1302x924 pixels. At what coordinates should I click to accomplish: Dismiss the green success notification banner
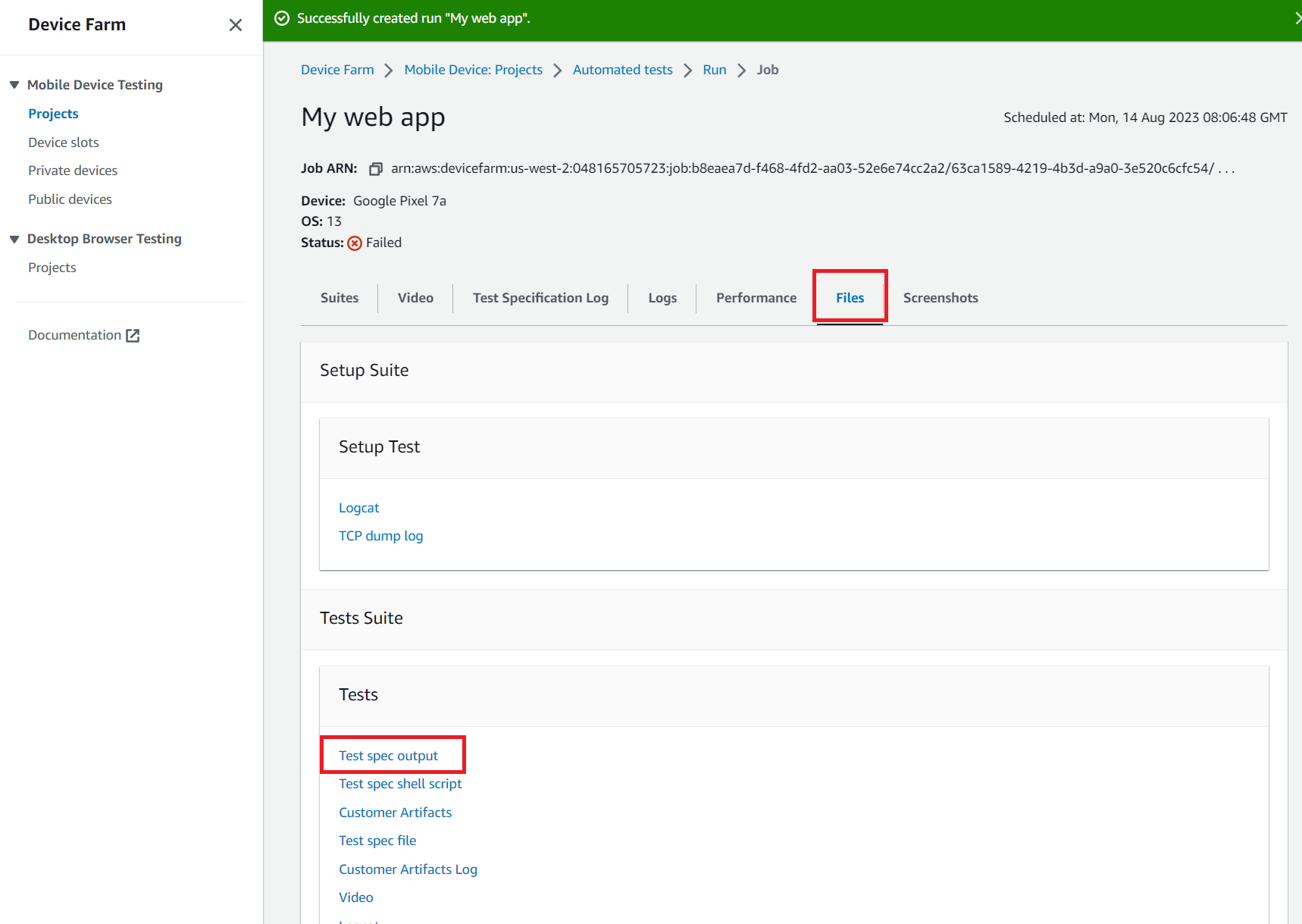(1297, 18)
